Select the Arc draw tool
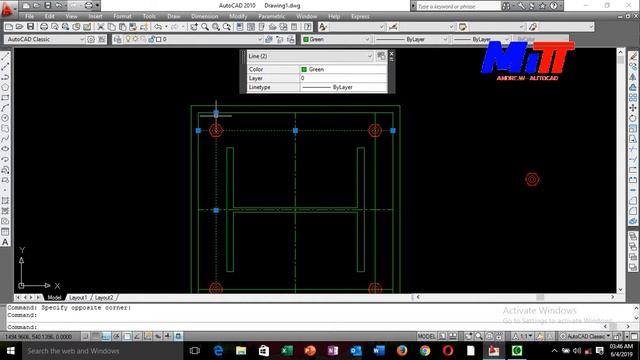The width and height of the screenshot is (640, 360). [5, 108]
